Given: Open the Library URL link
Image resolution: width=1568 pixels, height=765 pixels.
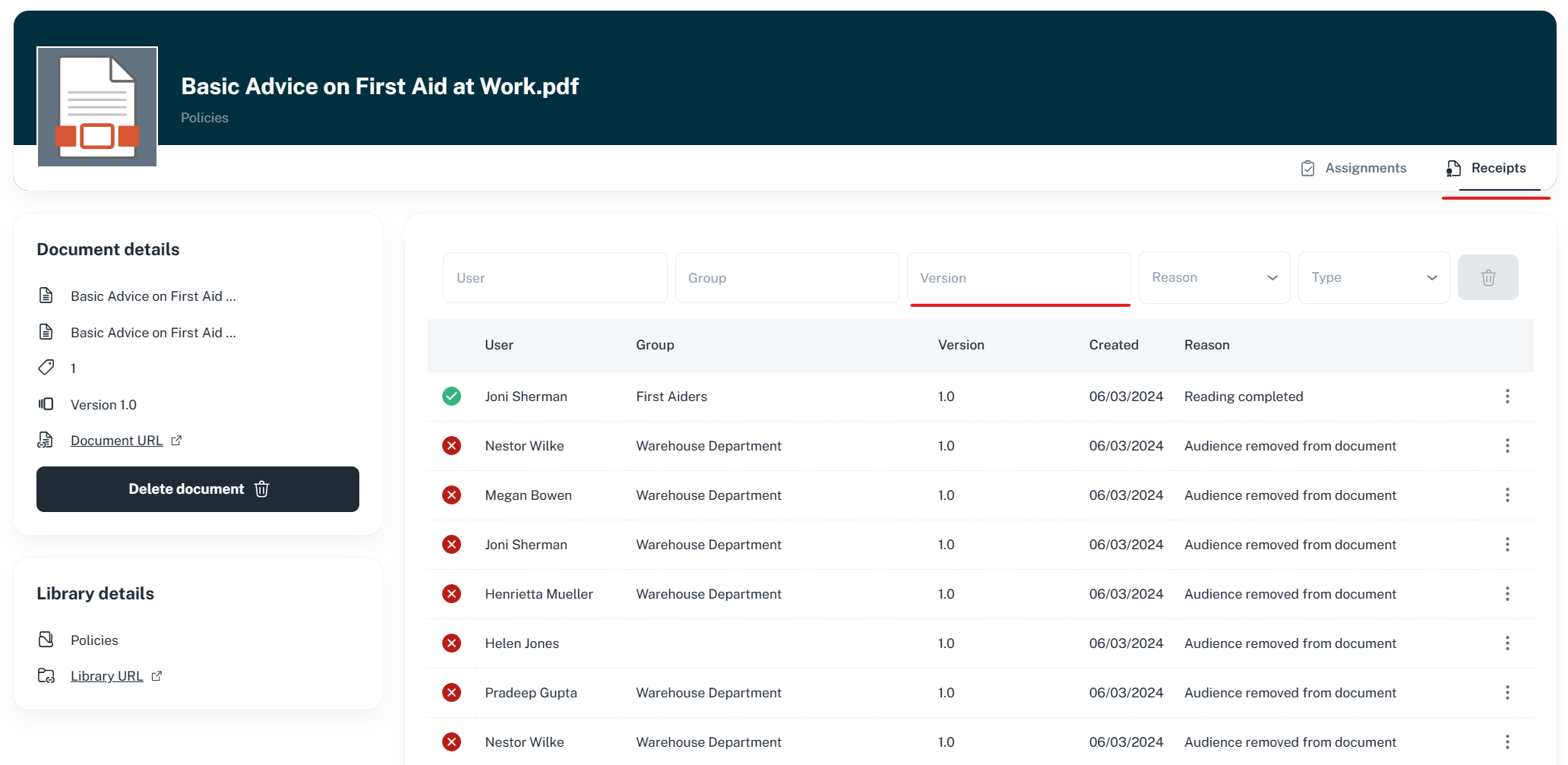Looking at the screenshot, I should [106, 676].
